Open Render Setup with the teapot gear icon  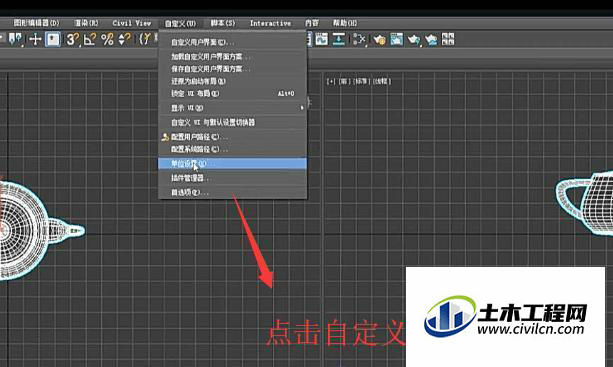379,39
